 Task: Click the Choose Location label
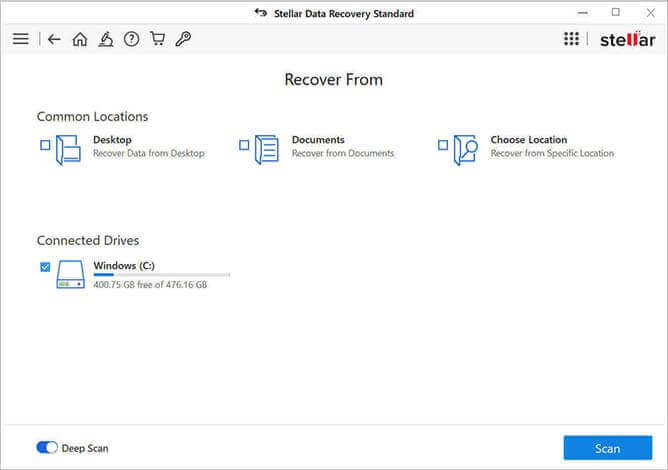coord(529,140)
